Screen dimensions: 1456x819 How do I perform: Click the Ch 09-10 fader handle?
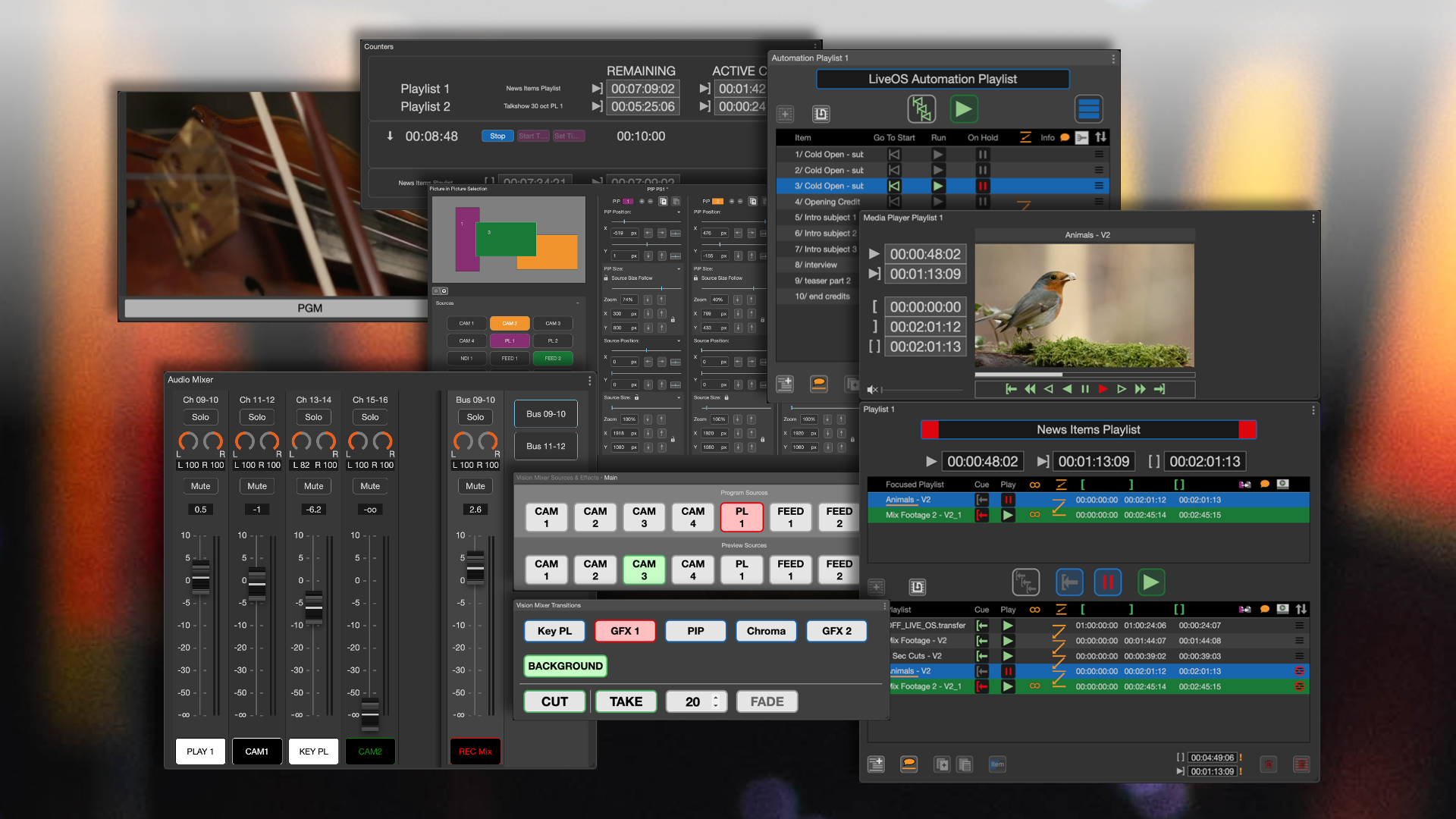pyautogui.click(x=200, y=578)
